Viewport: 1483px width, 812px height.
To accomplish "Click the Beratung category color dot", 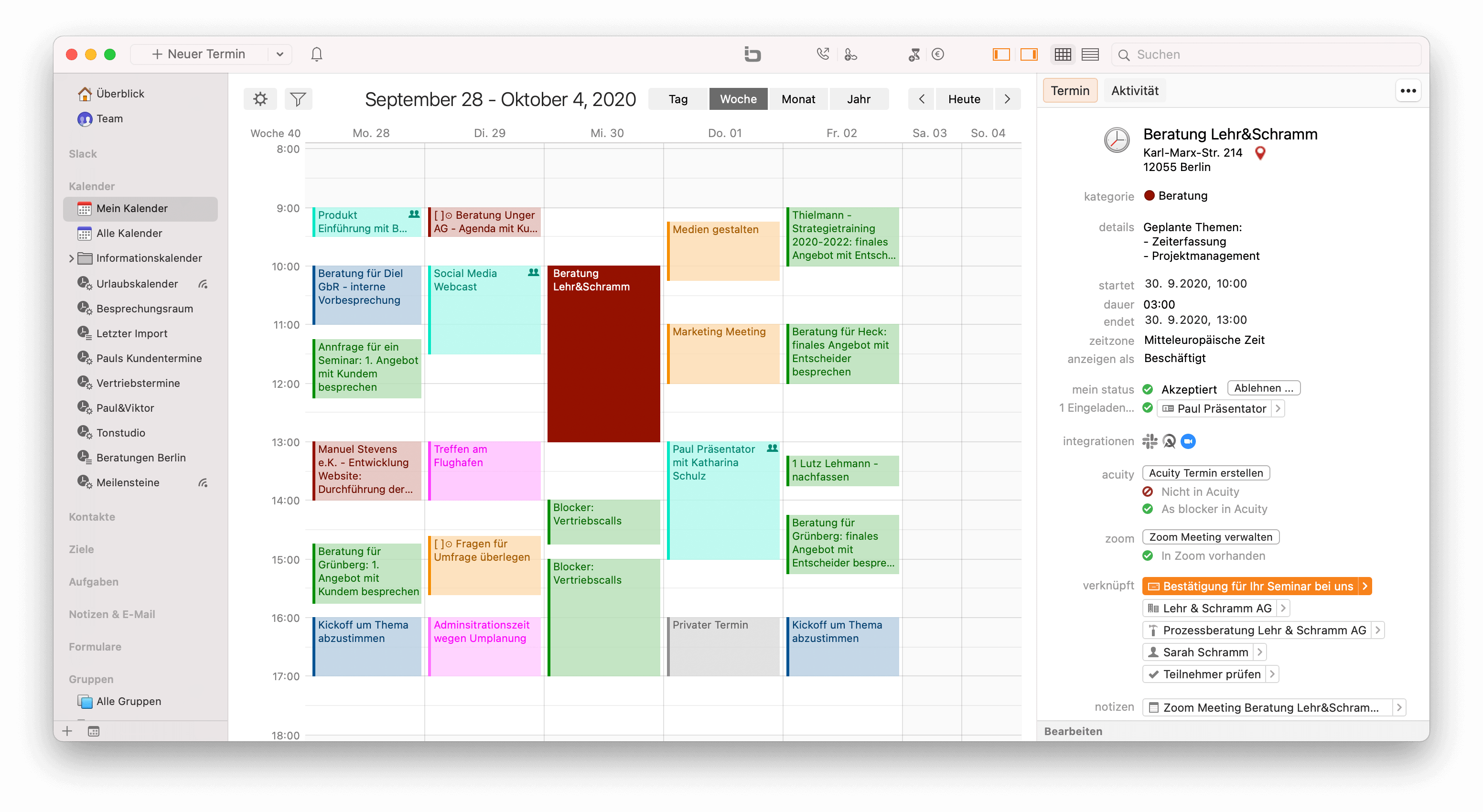I will (1149, 196).
